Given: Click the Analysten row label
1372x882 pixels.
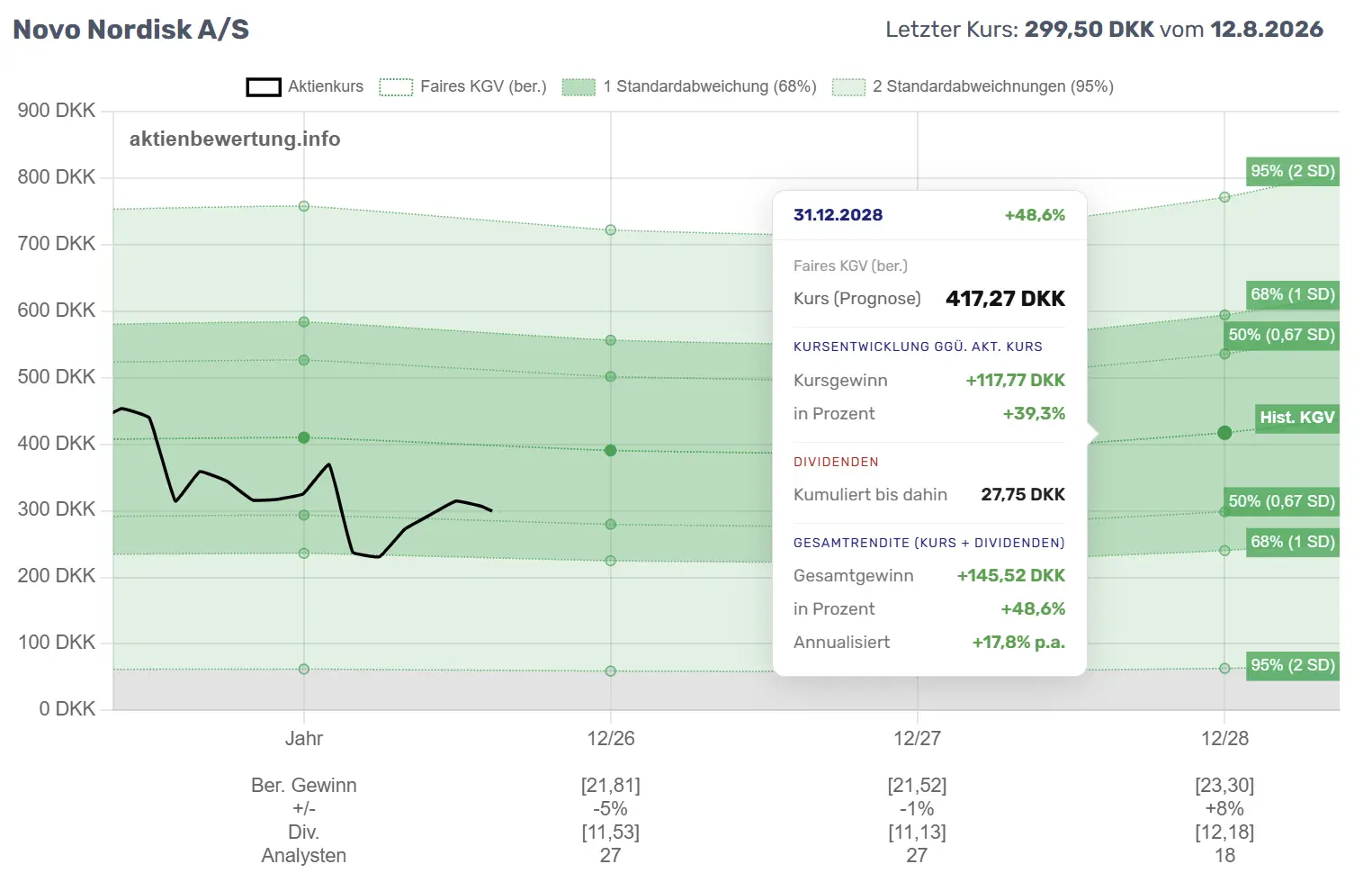Looking at the screenshot, I should pos(304,856).
